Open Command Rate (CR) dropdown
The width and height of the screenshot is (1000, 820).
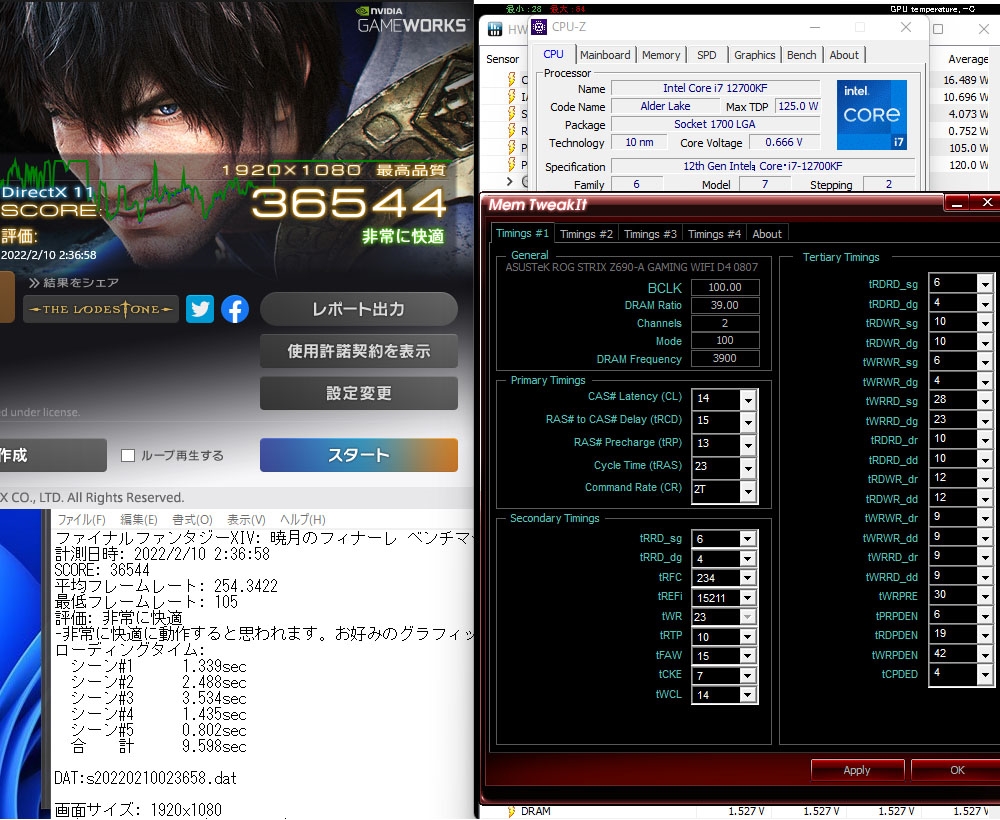coord(748,490)
